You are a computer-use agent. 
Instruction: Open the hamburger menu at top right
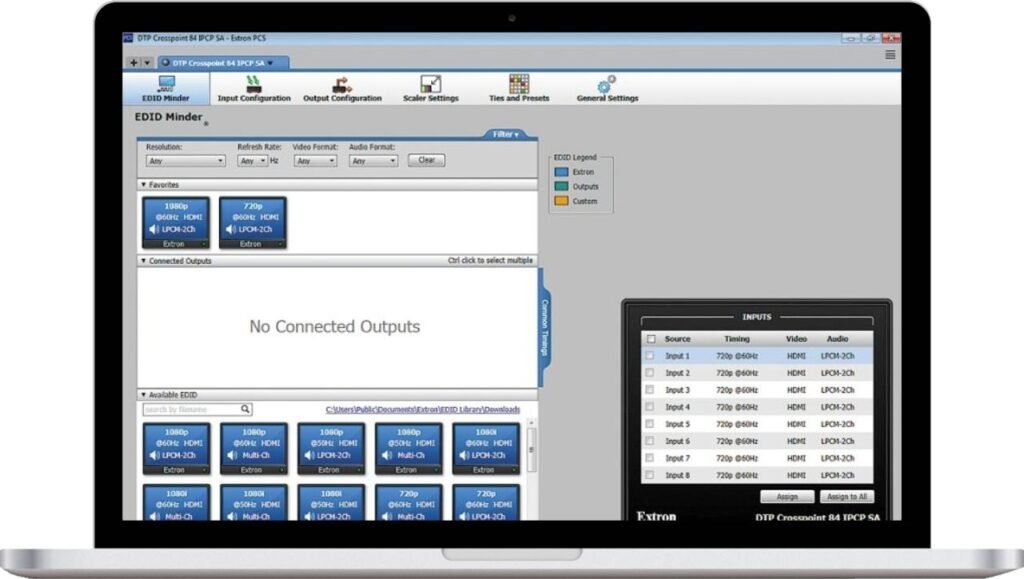[890, 55]
